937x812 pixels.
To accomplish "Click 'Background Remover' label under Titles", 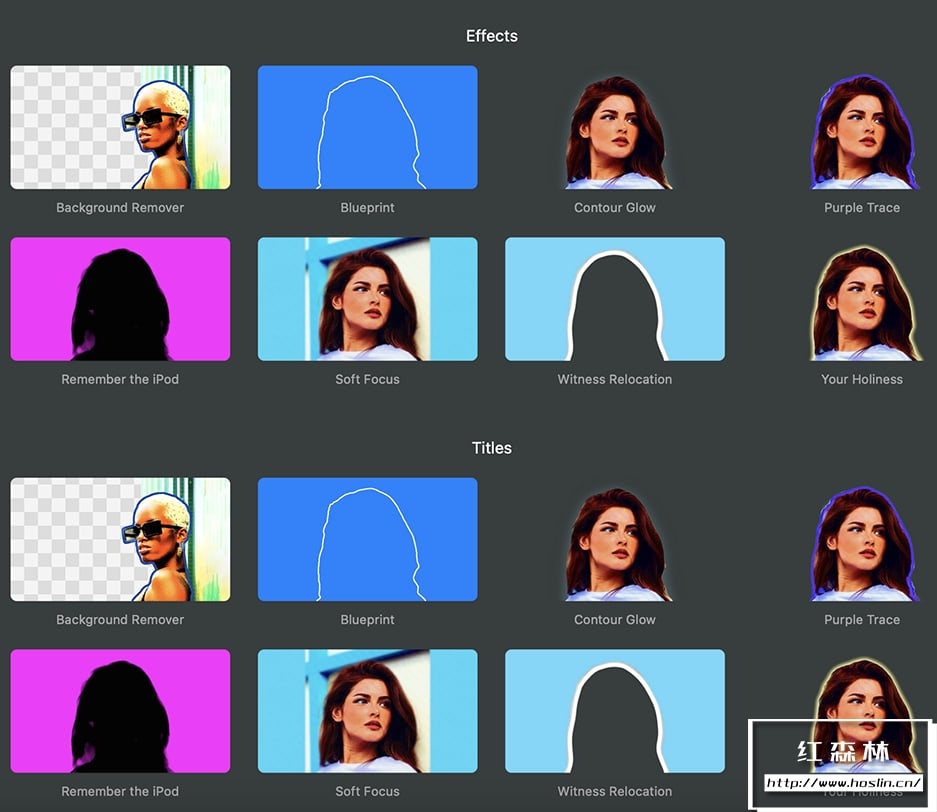I will pyautogui.click(x=120, y=620).
